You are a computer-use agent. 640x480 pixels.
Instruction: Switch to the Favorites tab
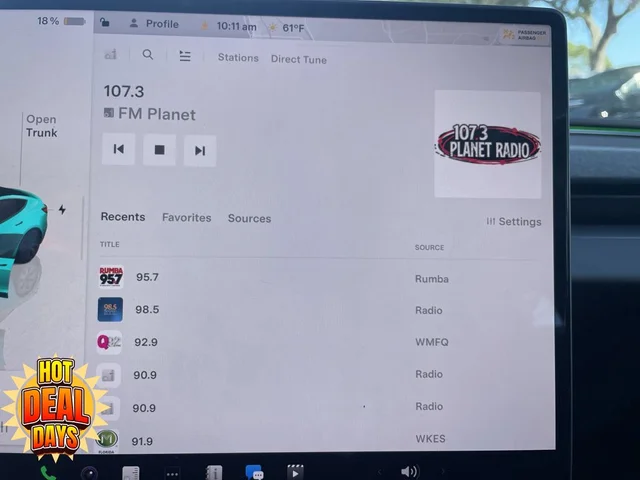[187, 218]
